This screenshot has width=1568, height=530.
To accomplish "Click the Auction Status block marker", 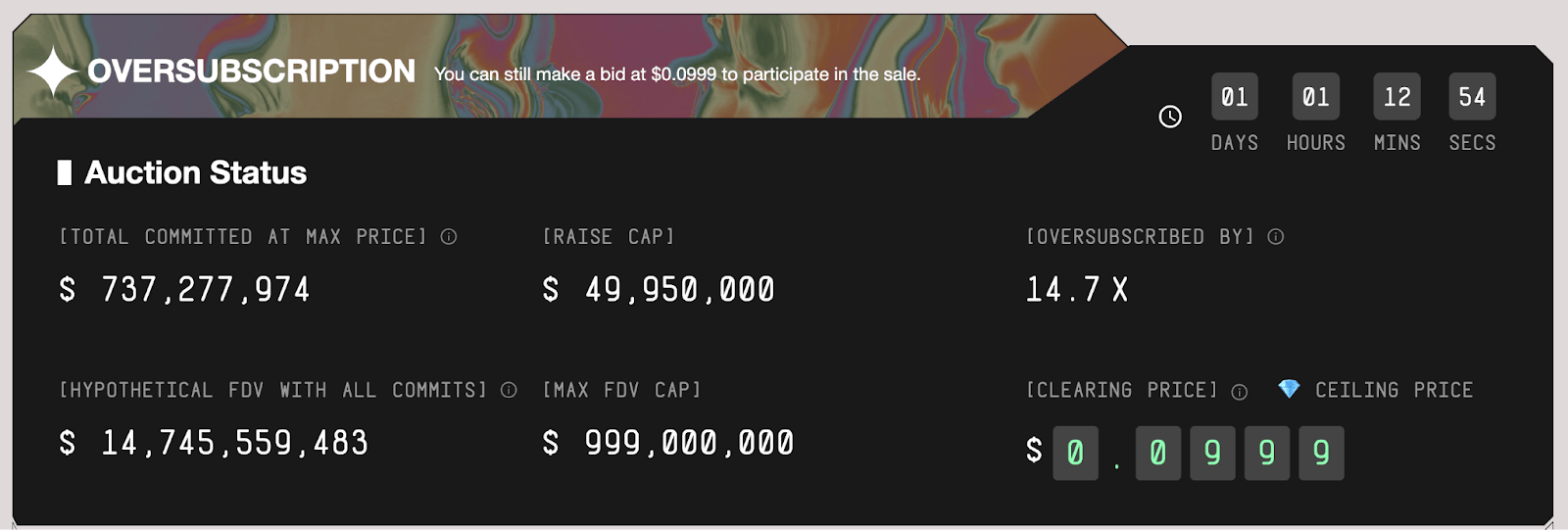I will click(65, 172).
